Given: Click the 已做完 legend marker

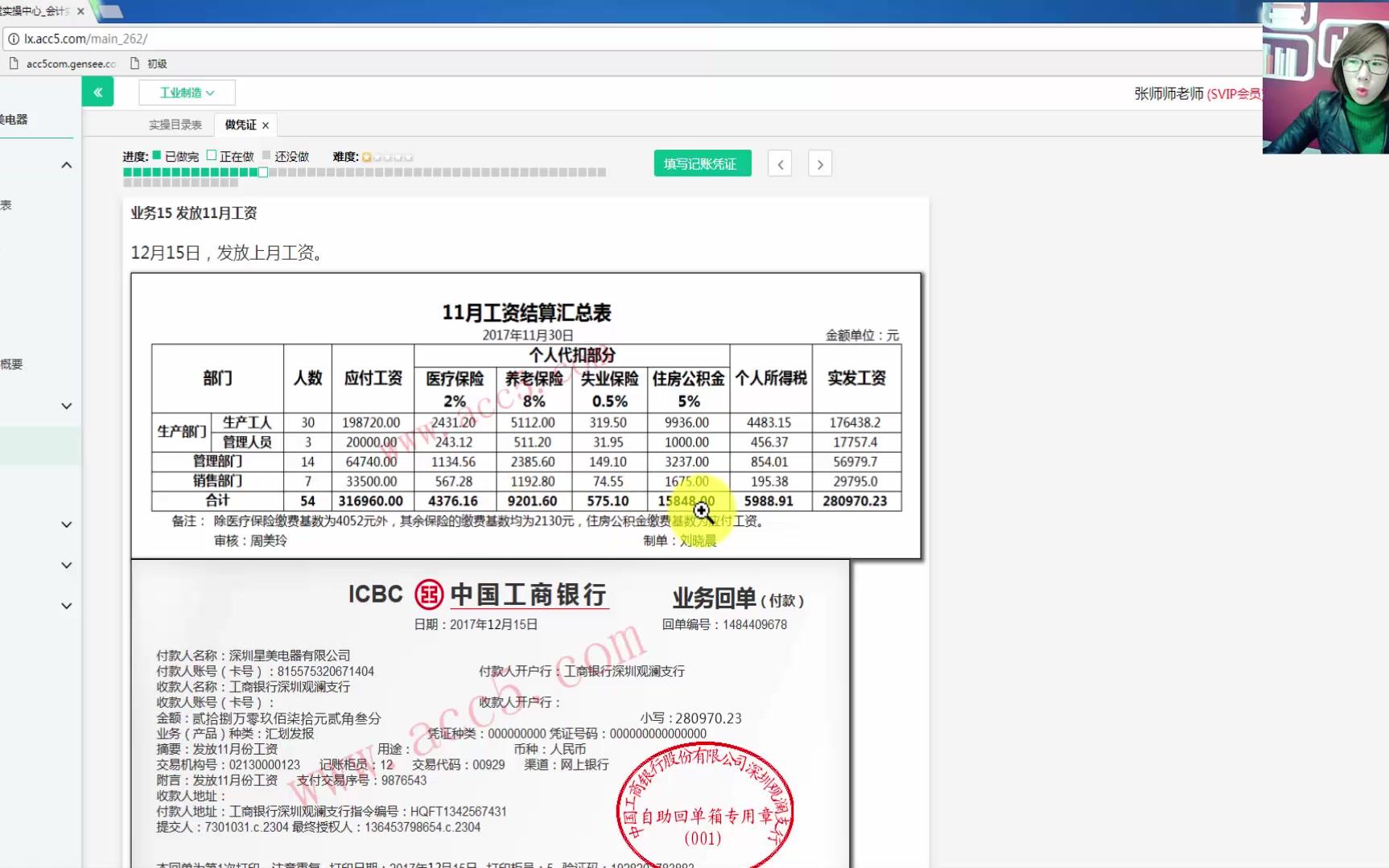Looking at the screenshot, I should pos(157,155).
